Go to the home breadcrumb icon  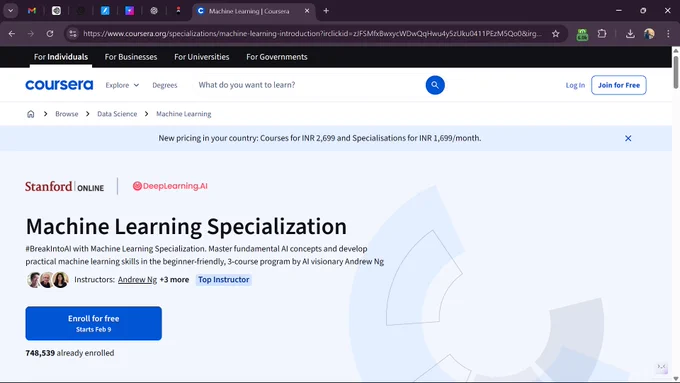(x=30, y=114)
